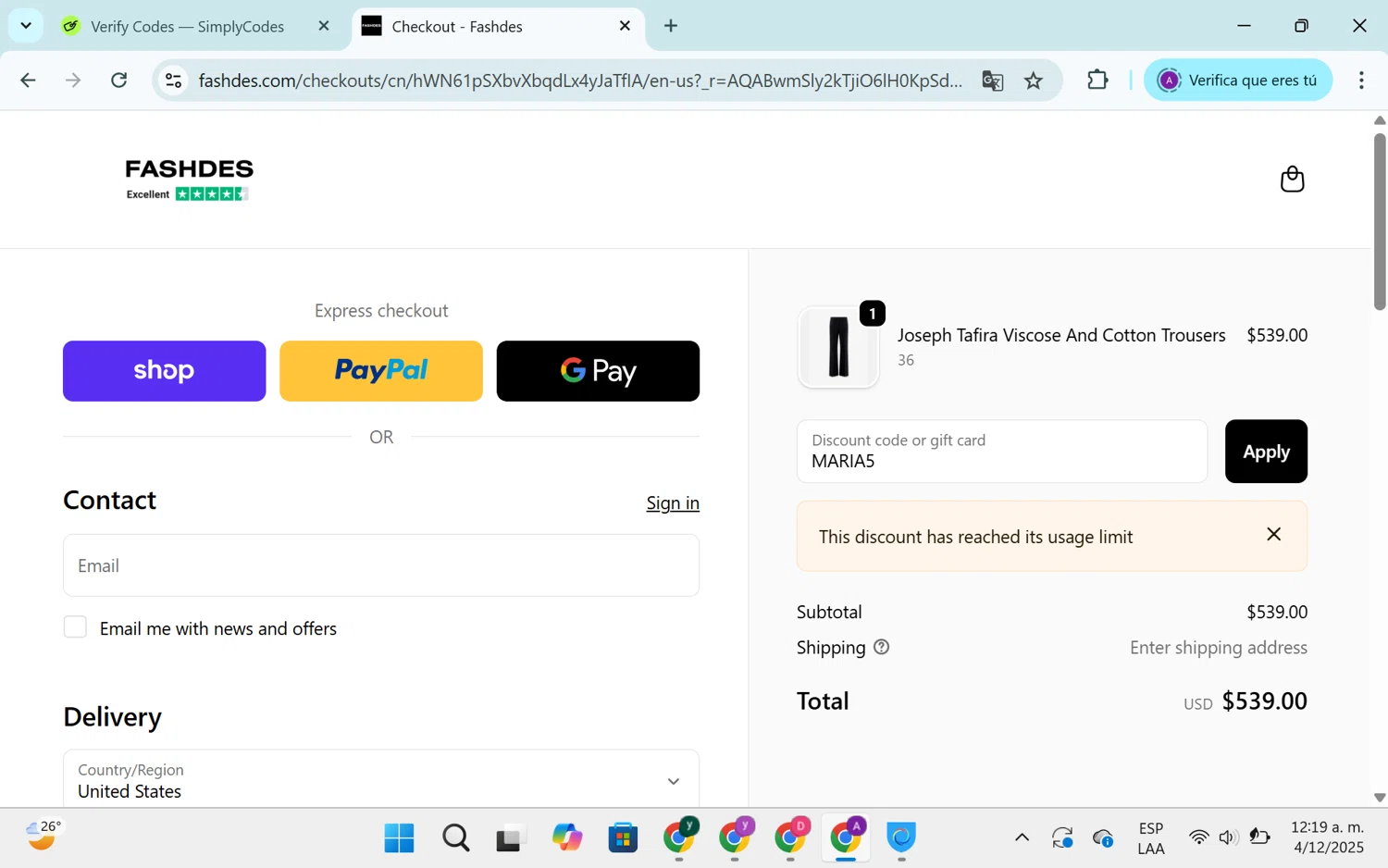The height and width of the screenshot is (868, 1388).
Task: Open the ESP LAA language switcher
Action: [x=1151, y=838]
